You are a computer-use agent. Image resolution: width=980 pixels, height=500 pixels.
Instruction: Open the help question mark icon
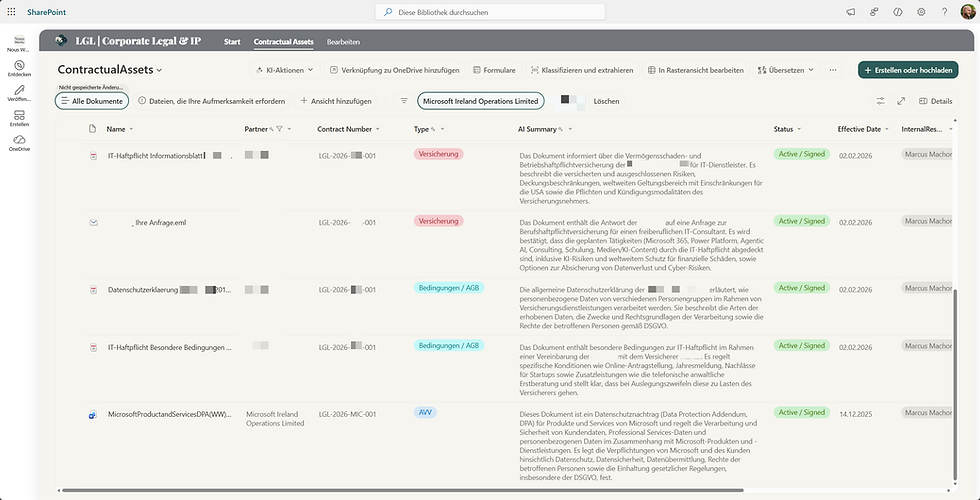coord(944,12)
